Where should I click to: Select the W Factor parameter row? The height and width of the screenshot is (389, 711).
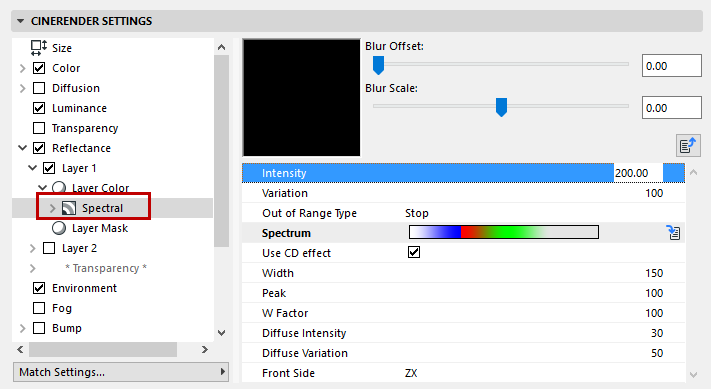coord(463,313)
